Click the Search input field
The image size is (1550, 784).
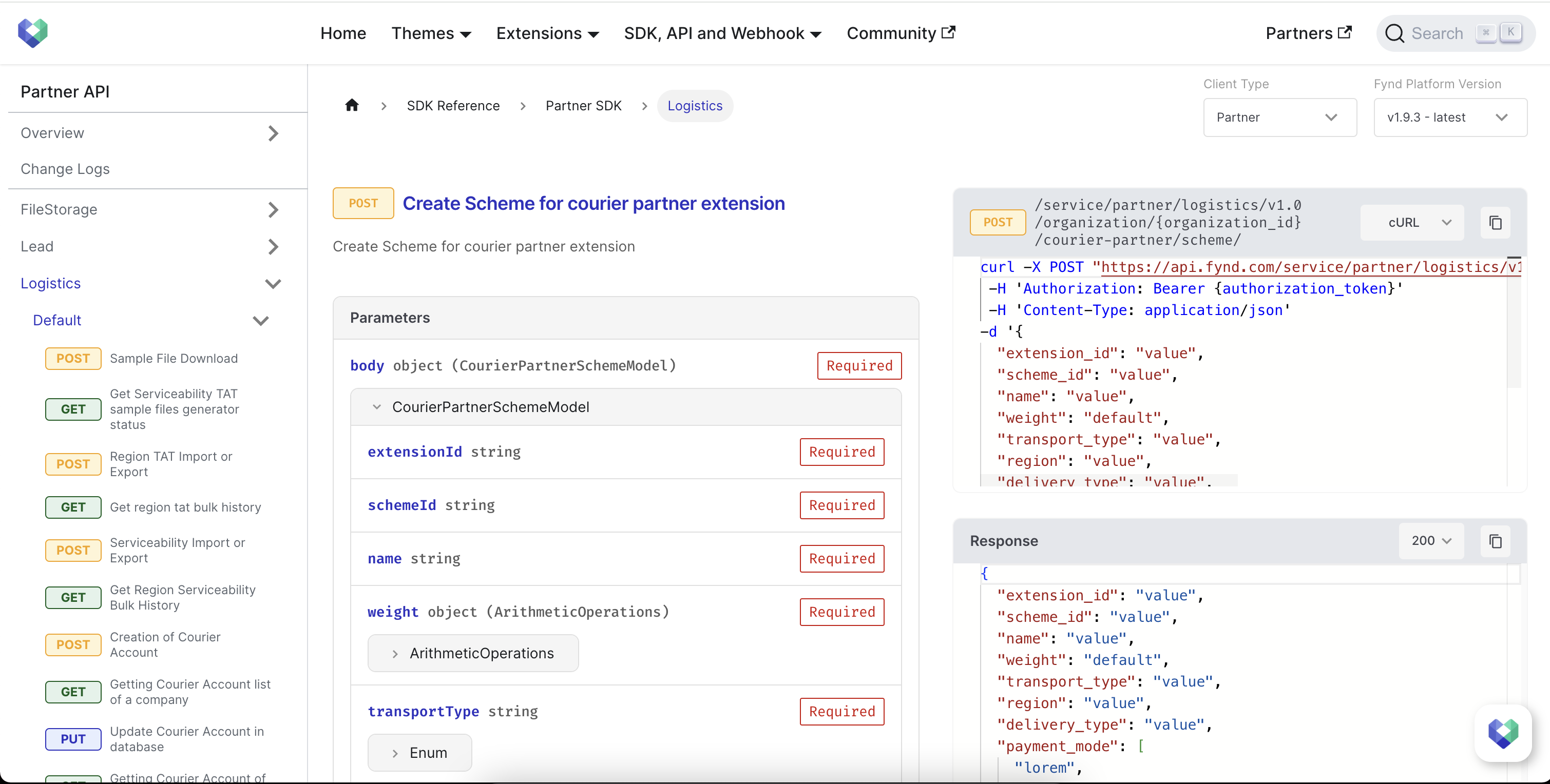pyautogui.click(x=1455, y=34)
